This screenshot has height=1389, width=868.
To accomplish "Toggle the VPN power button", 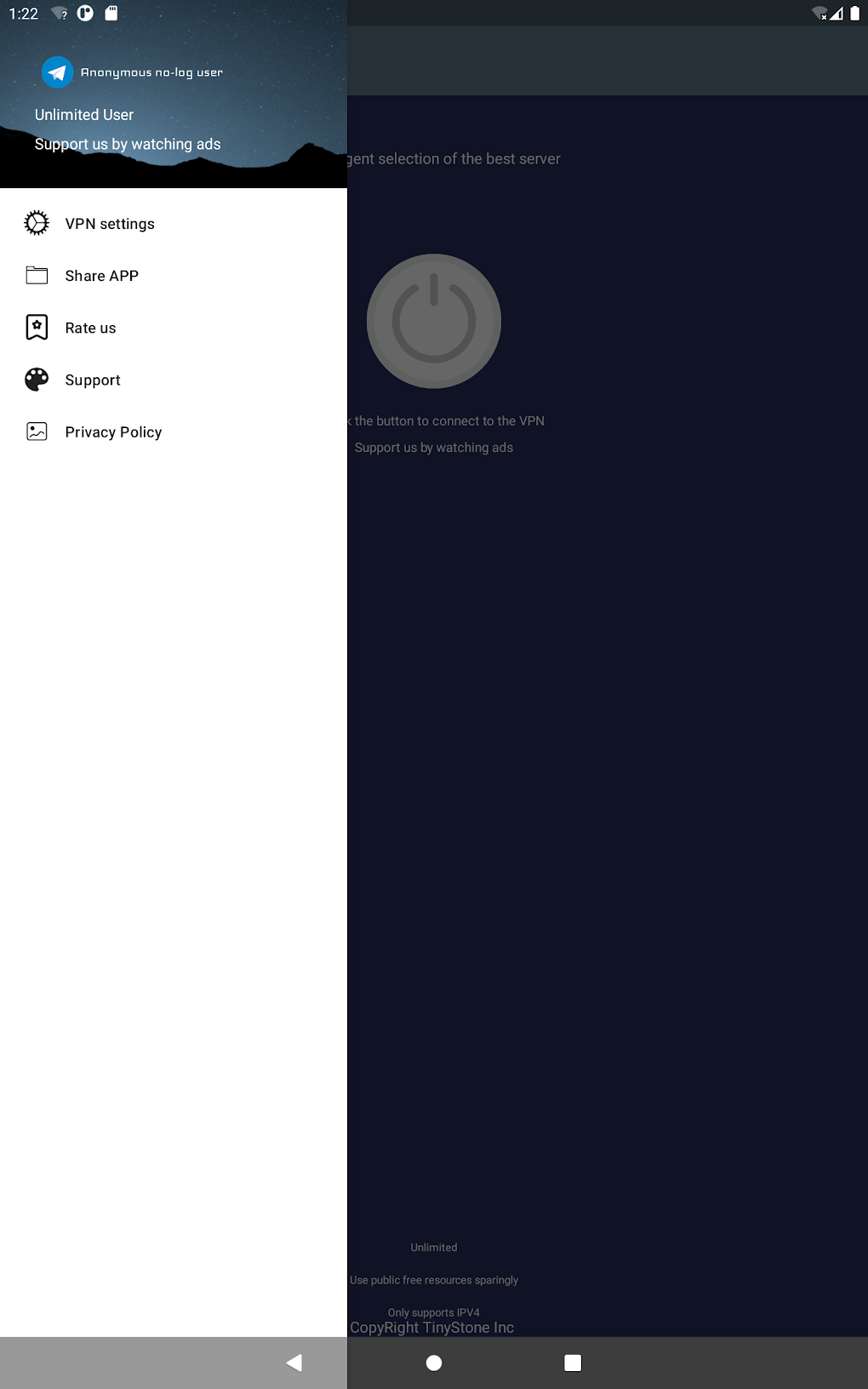I will coord(434,321).
